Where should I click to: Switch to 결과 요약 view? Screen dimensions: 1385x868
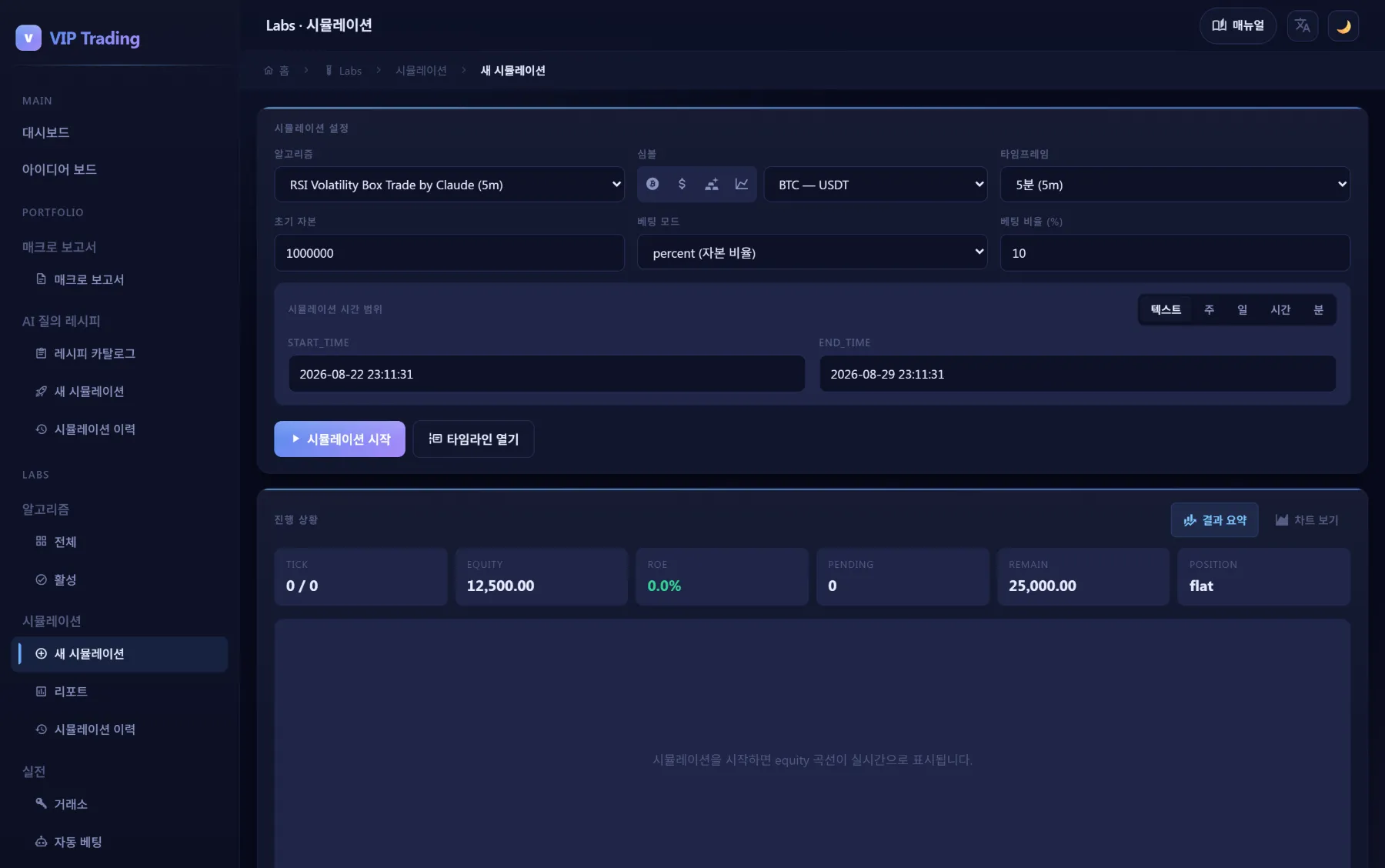1215,520
